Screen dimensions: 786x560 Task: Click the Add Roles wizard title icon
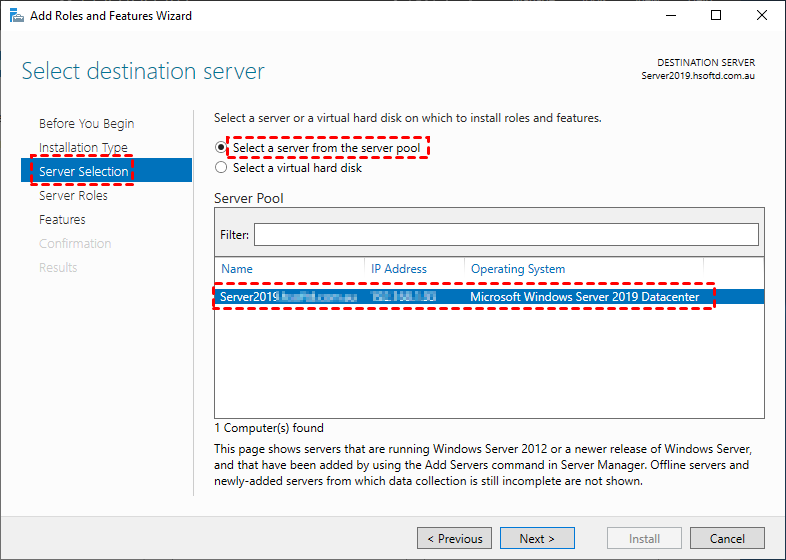14,16
